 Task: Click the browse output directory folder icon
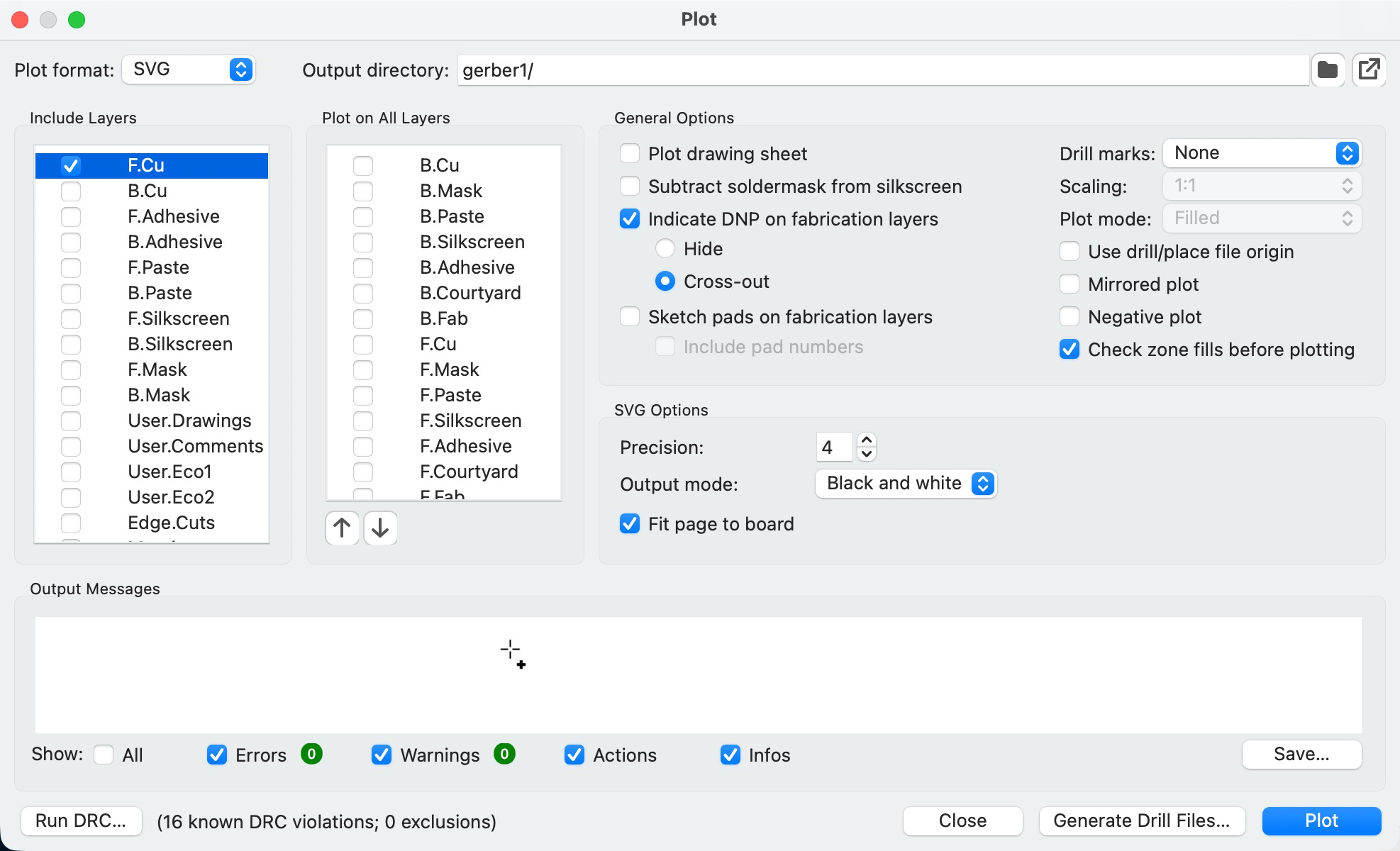(x=1327, y=70)
